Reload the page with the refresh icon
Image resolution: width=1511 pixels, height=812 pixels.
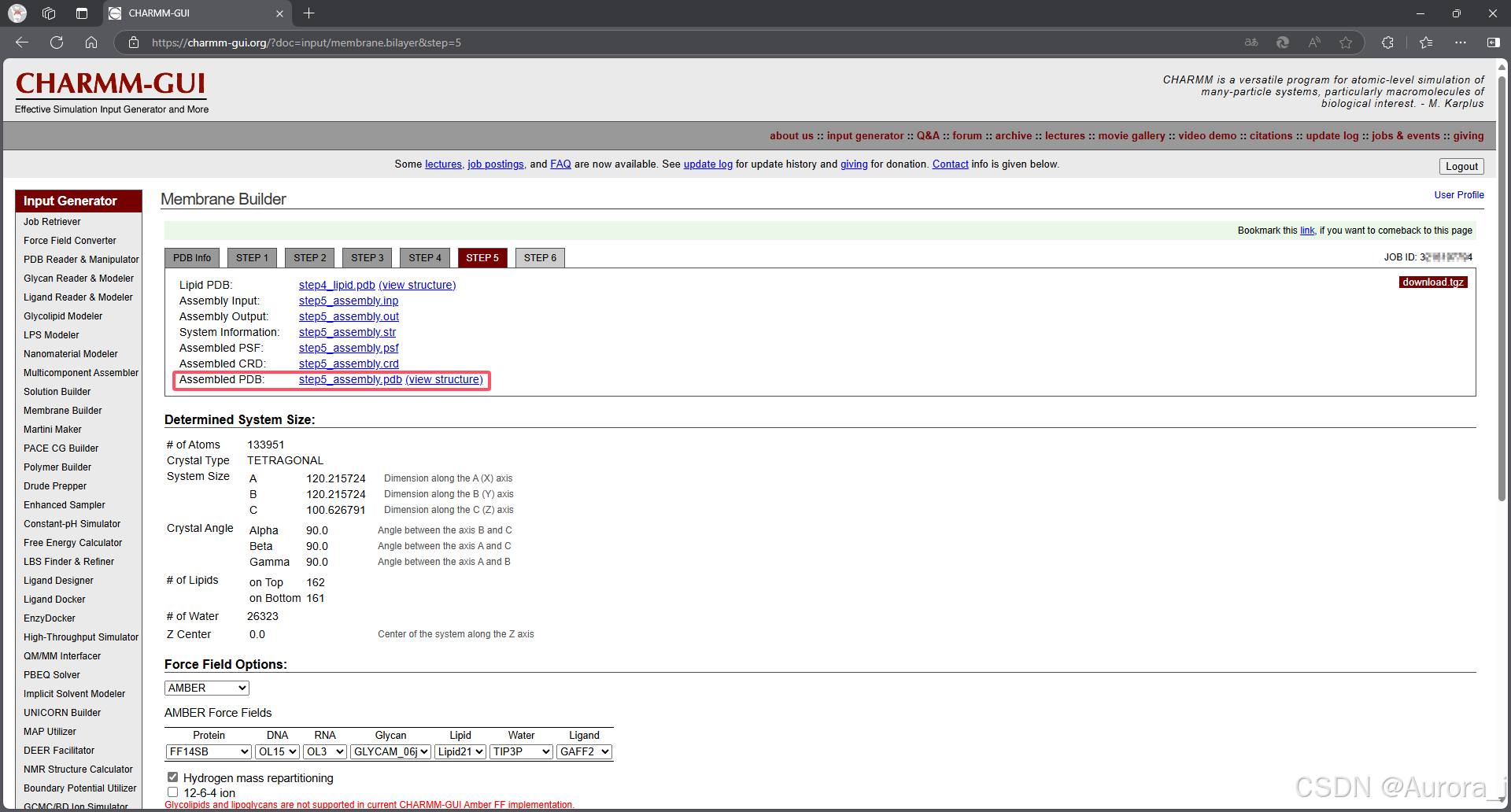[57, 42]
